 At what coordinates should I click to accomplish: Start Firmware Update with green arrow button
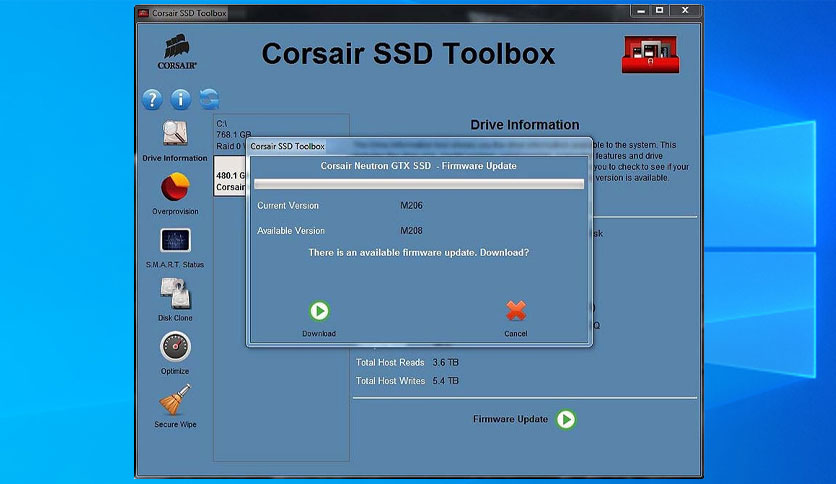click(x=566, y=420)
